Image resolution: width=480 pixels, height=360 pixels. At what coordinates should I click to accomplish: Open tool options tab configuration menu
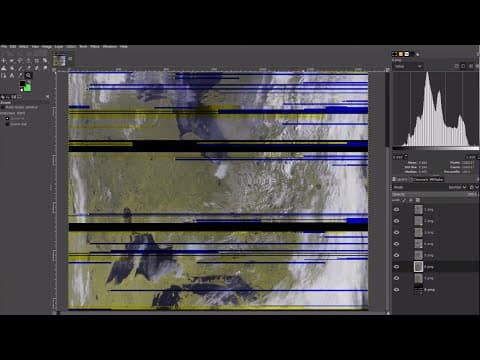click(x=47, y=97)
